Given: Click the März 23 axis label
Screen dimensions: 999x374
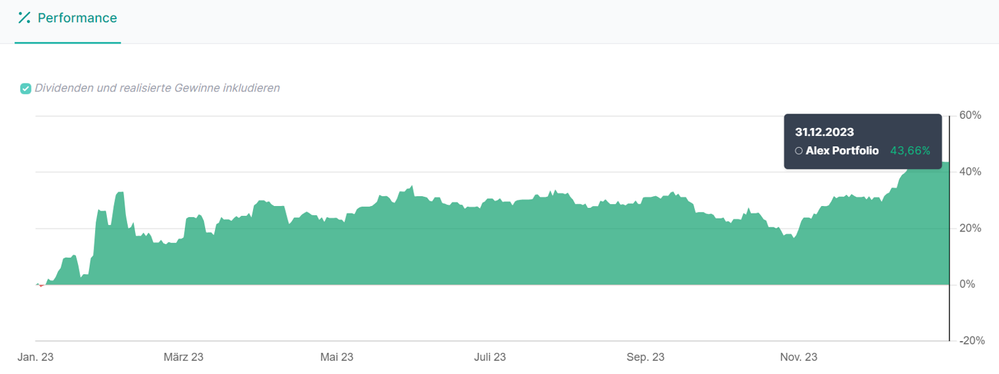Looking at the screenshot, I should pyautogui.click(x=183, y=357).
